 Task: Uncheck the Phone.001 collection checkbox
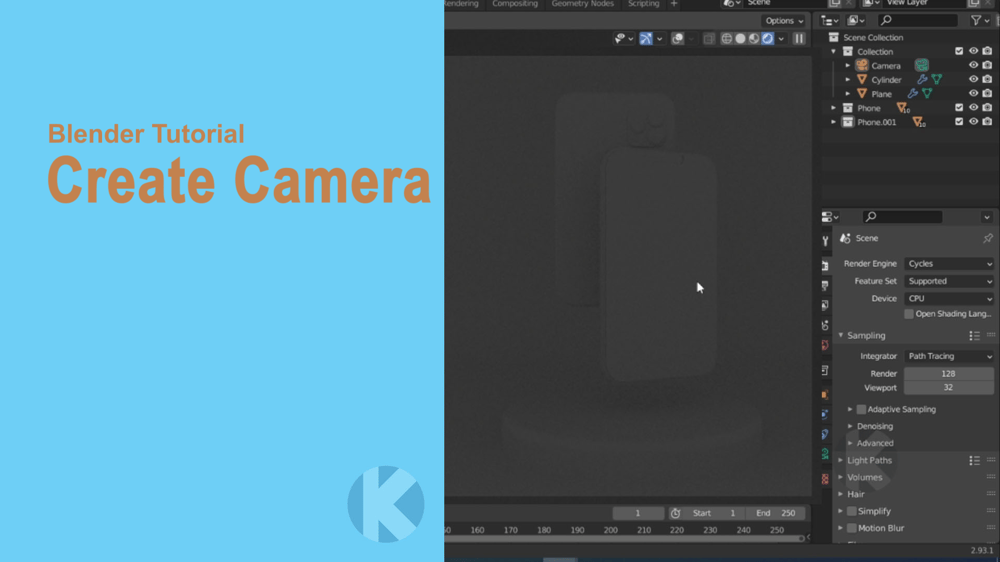tap(959, 122)
